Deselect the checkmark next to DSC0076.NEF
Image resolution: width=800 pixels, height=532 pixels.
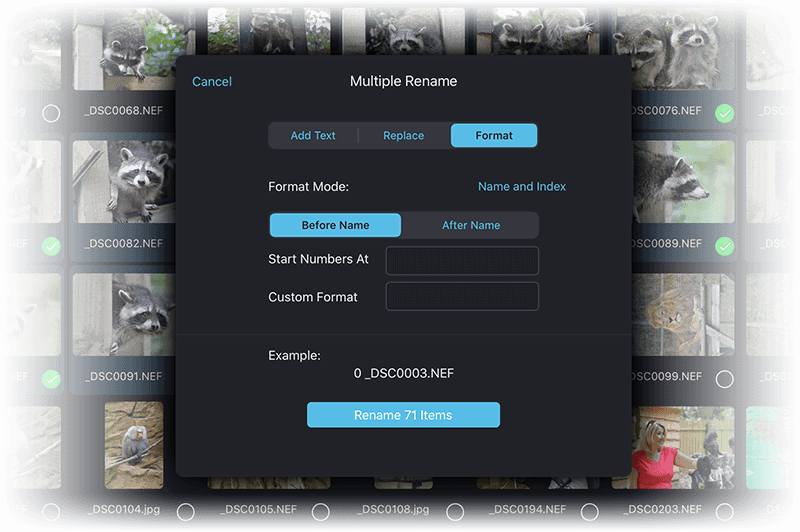pyautogui.click(x=724, y=113)
